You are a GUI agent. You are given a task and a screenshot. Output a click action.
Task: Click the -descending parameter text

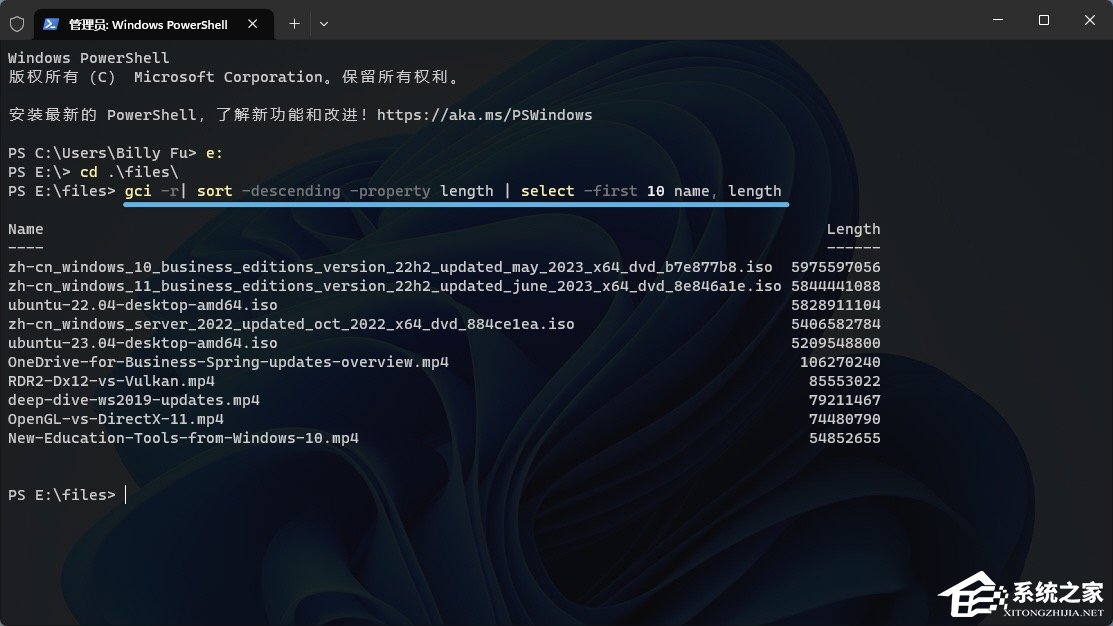(291, 192)
